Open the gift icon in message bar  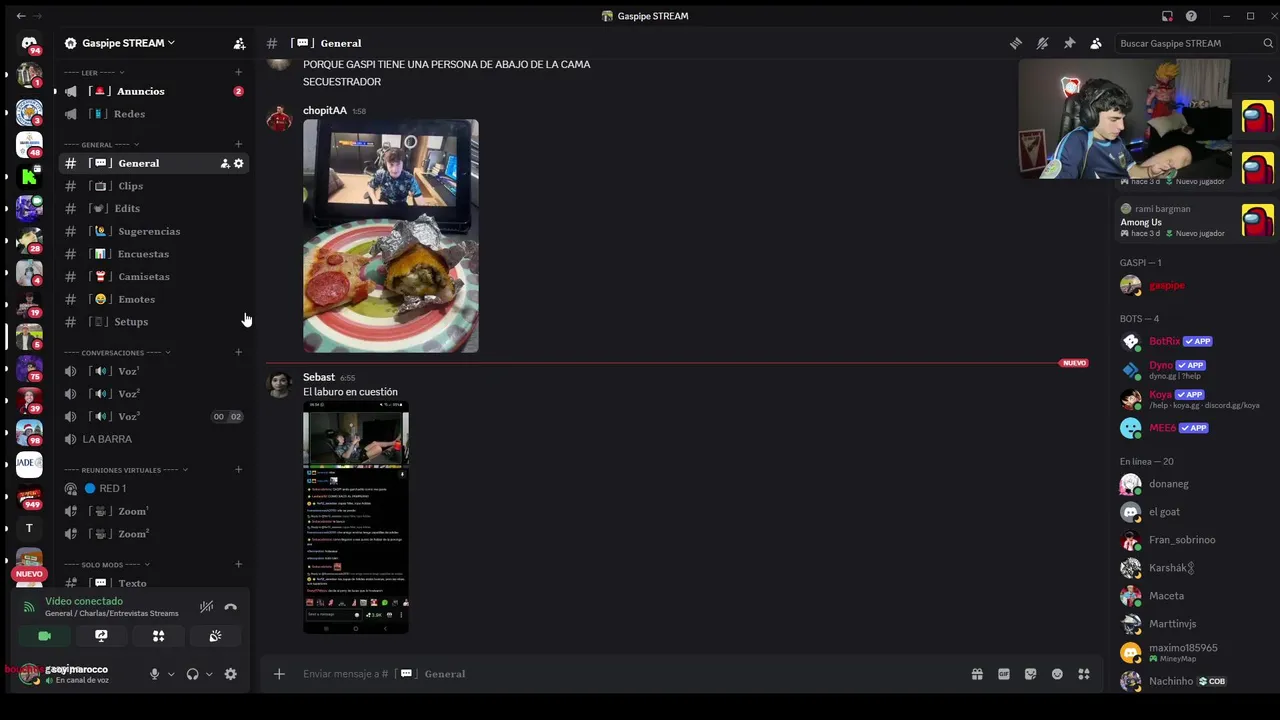[977, 674]
